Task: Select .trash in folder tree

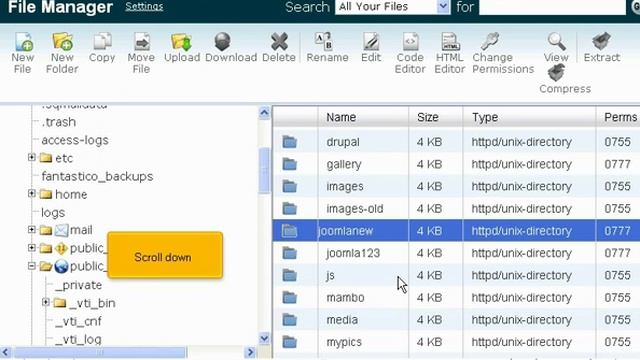Action: [59, 122]
